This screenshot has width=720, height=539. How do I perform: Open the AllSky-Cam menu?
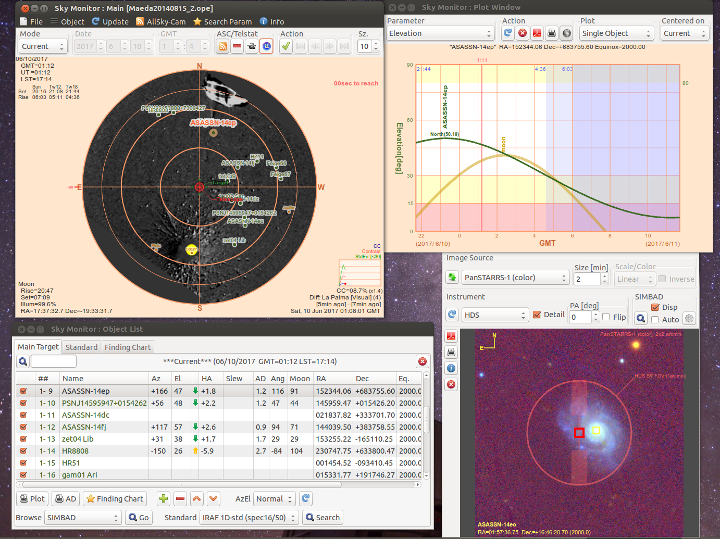[x=161, y=22]
